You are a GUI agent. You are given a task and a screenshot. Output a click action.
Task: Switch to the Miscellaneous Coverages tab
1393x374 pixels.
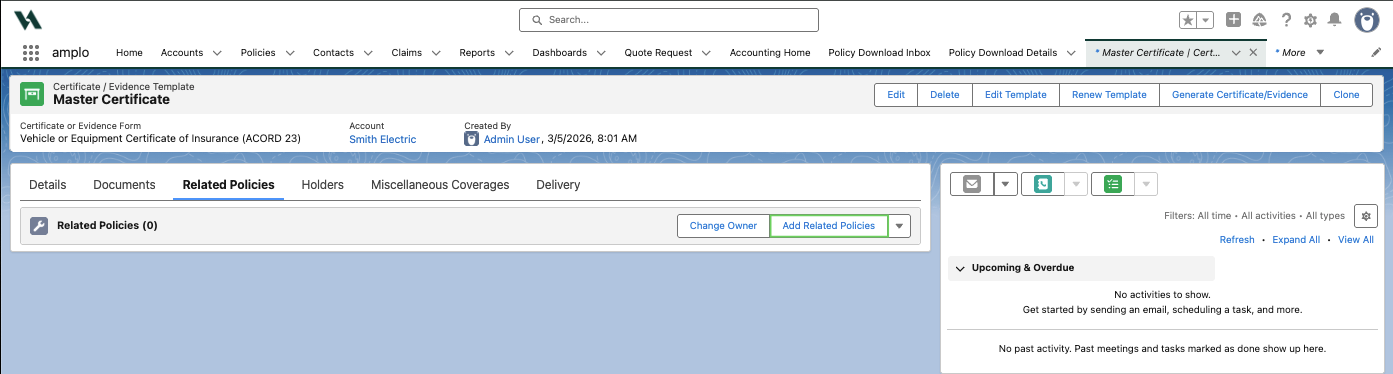pyautogui.click(x=440, y=185)
